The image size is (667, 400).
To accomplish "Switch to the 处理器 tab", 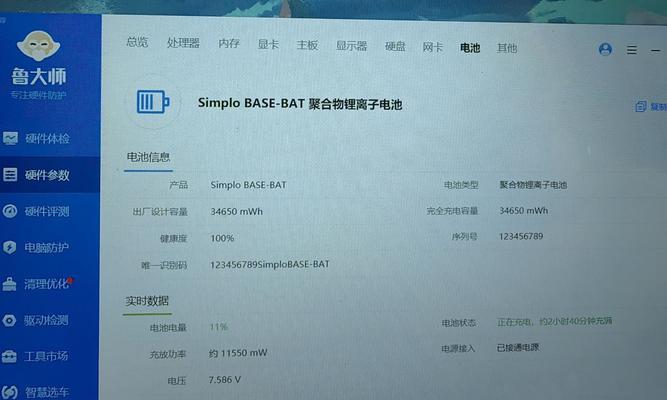I will click(x=183, y=43).
